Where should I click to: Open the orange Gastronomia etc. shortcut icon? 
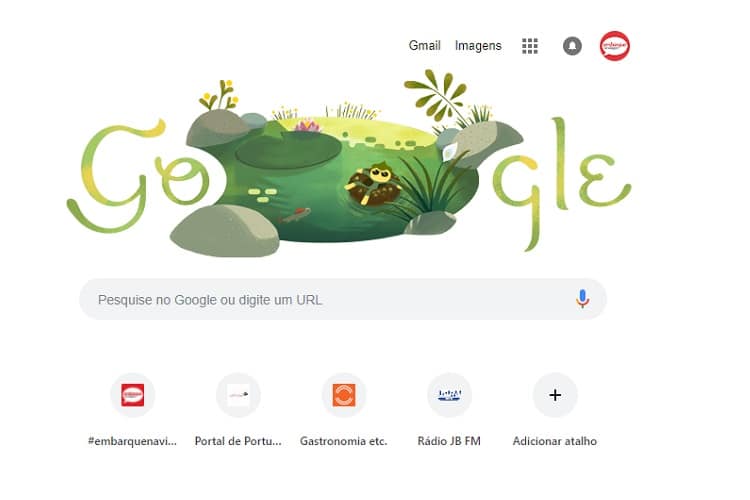[x=344, y=395]
